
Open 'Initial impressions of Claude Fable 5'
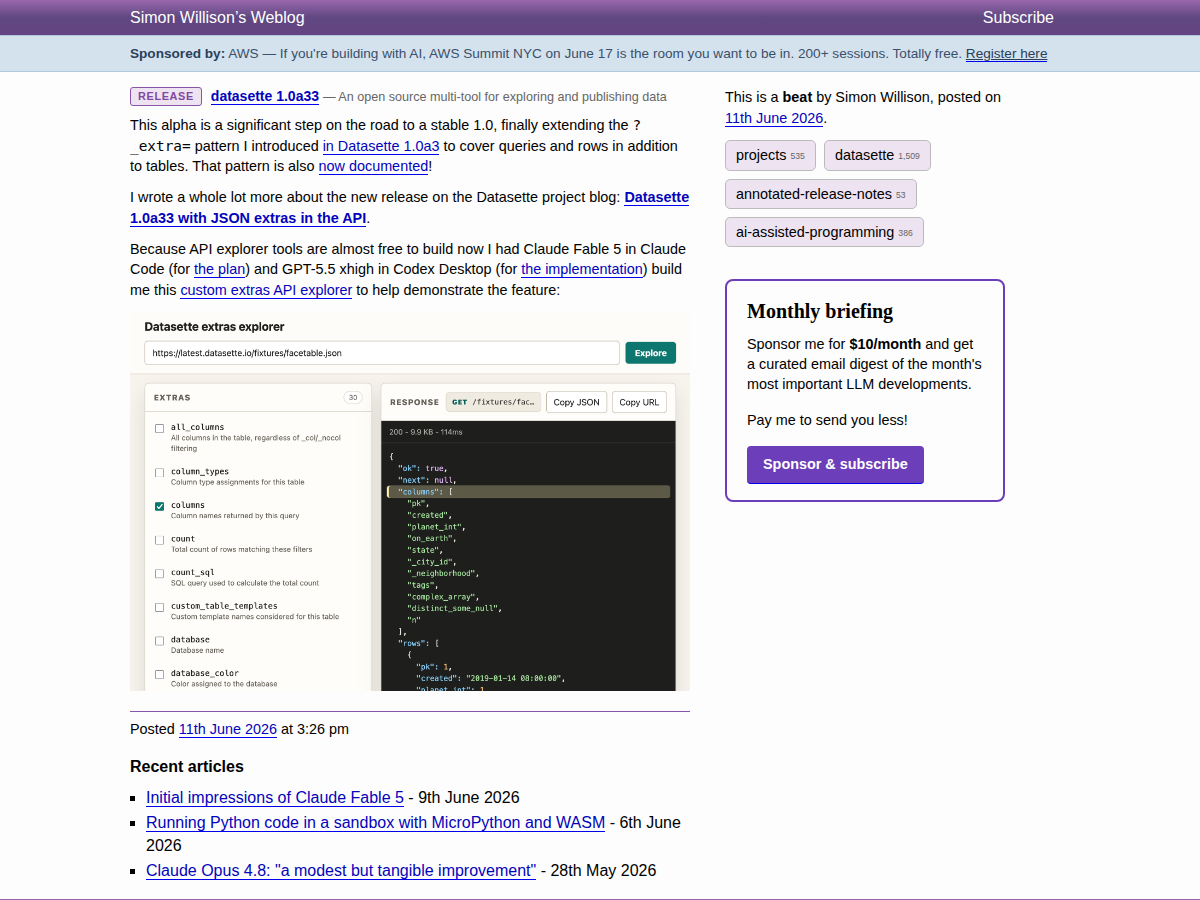275,798
